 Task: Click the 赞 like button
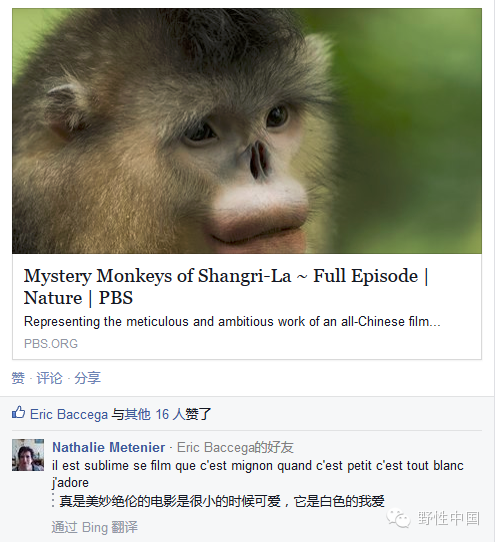click(x=18, y=378)
